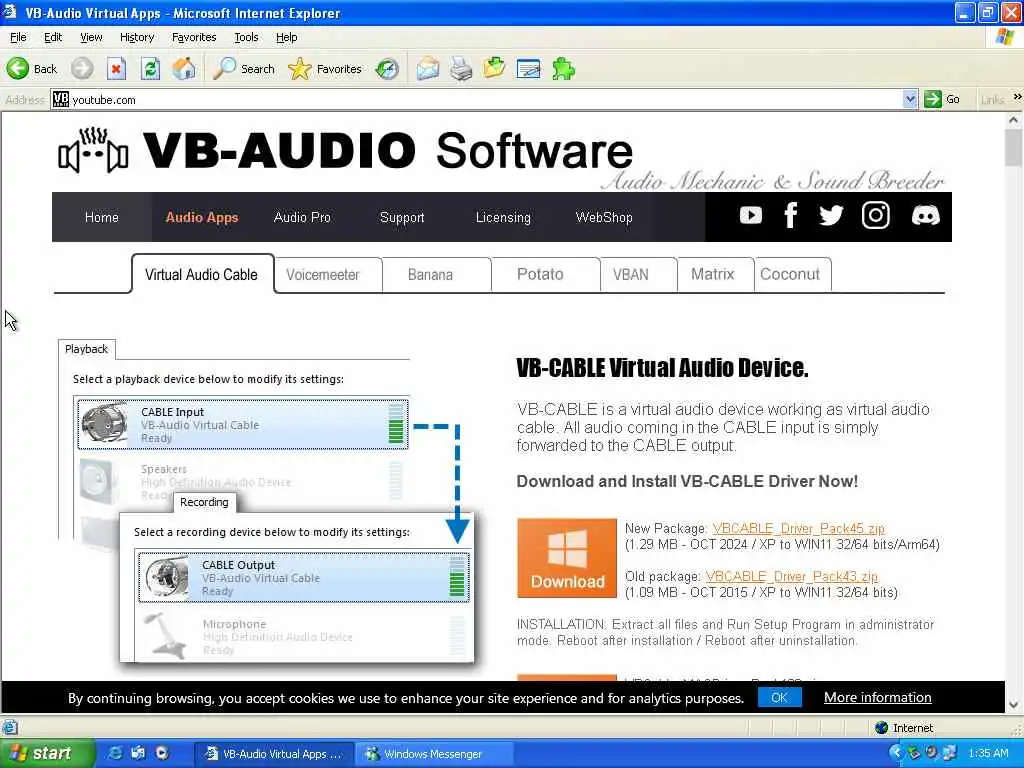Click the Go arrow button
1024x768 pixels.
click(942, 99)
